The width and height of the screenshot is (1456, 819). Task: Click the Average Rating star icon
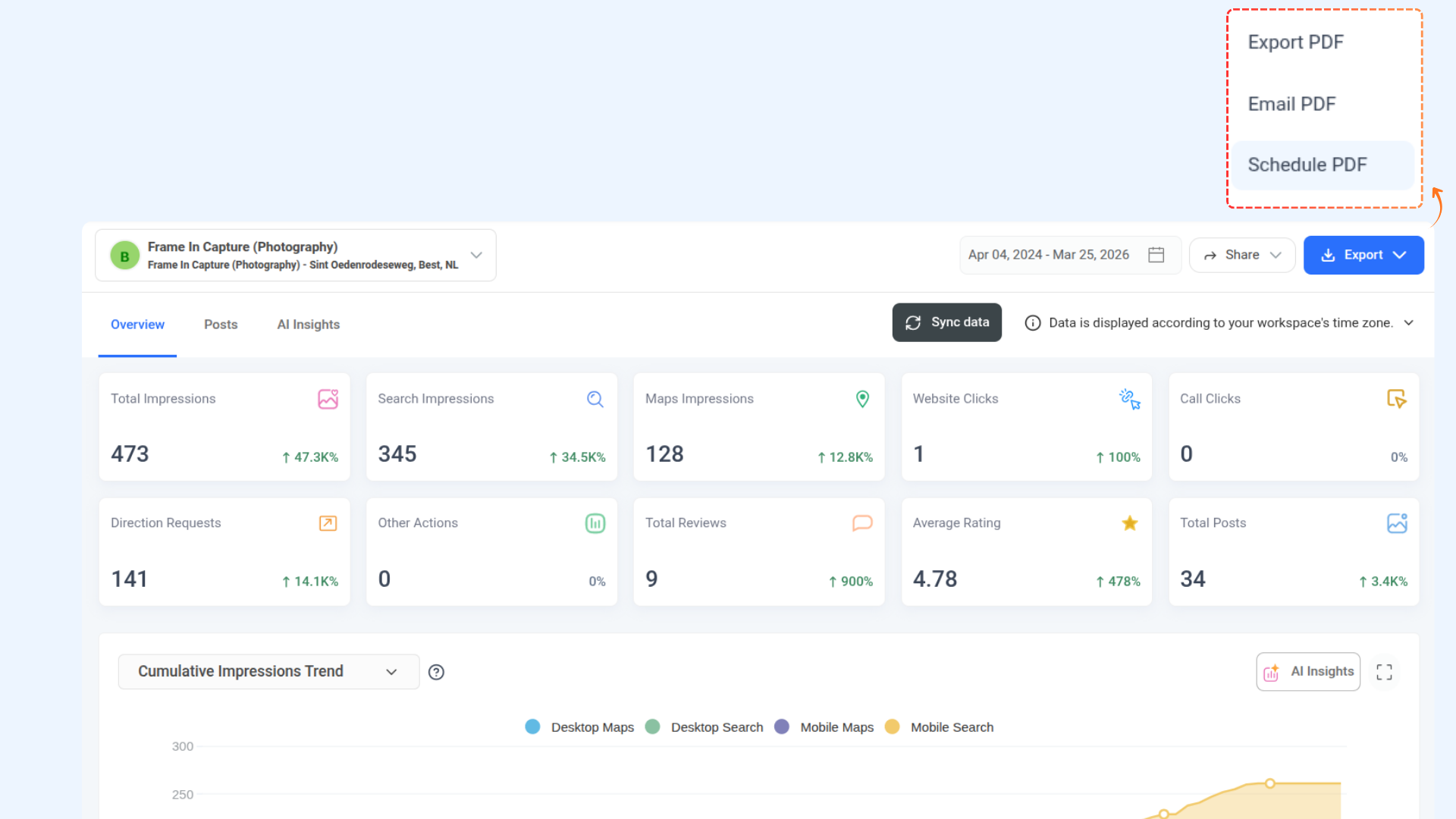coord(1129,523)
